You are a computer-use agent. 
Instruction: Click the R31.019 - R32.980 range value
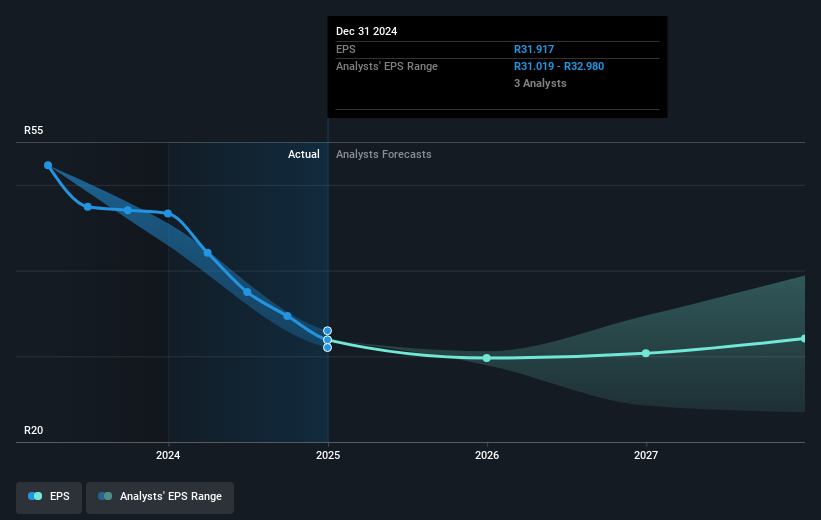(x=559, y=67)
